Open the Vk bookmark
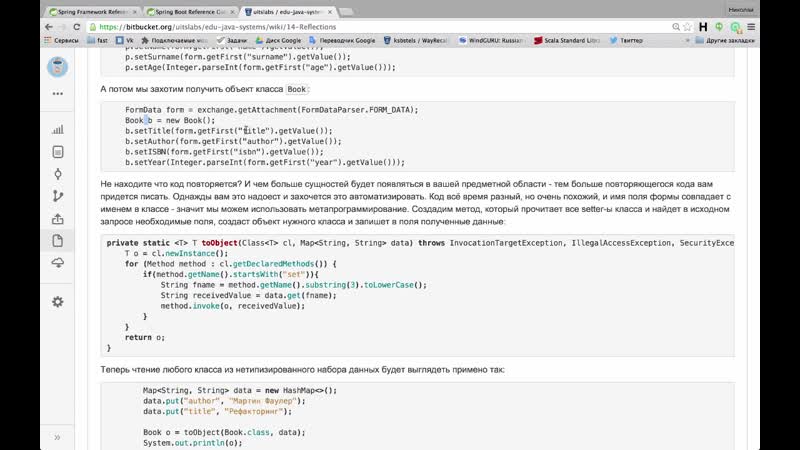Viewport: 800px width, 450px height. (124, 40)
